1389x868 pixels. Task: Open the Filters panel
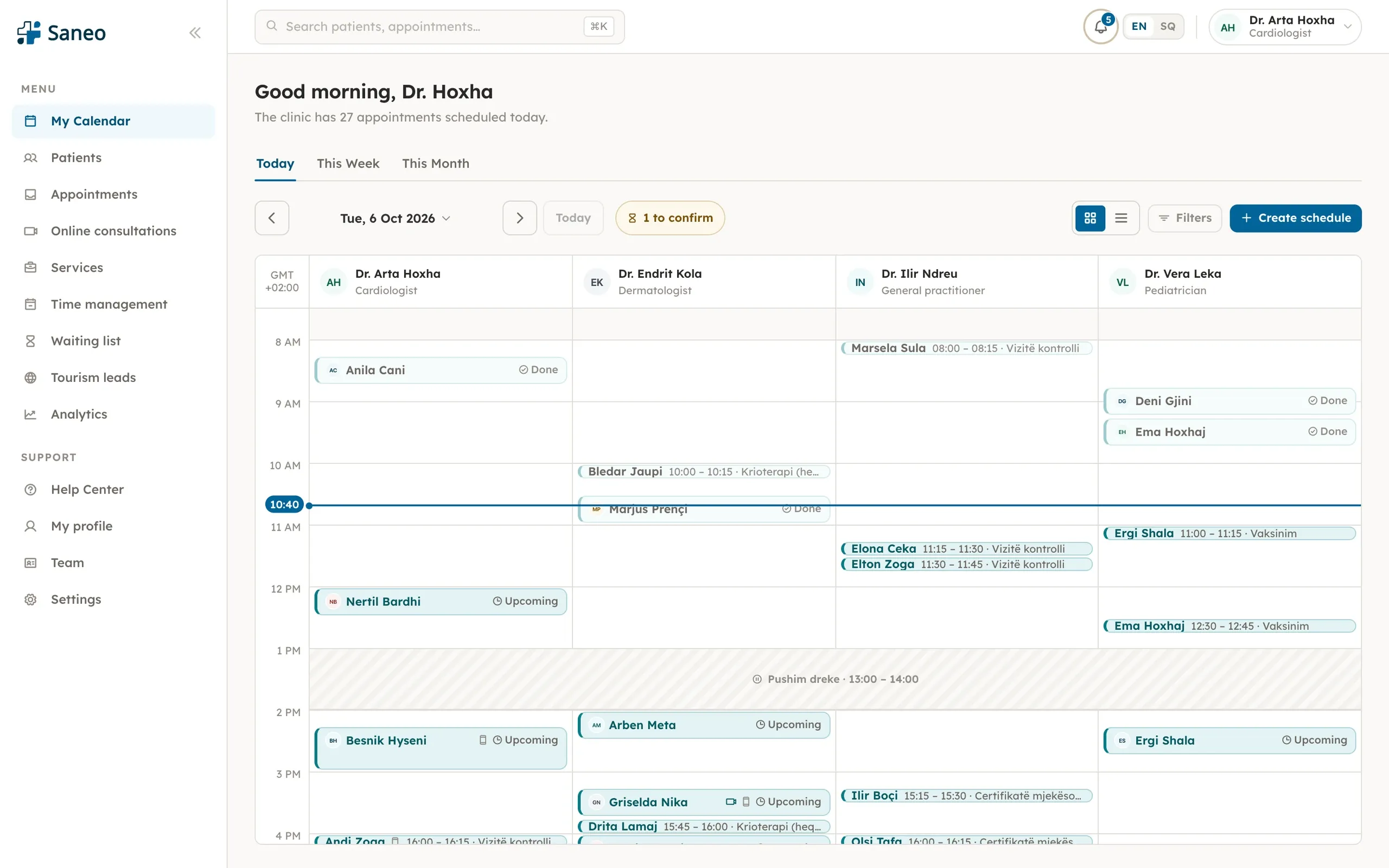1184,218
